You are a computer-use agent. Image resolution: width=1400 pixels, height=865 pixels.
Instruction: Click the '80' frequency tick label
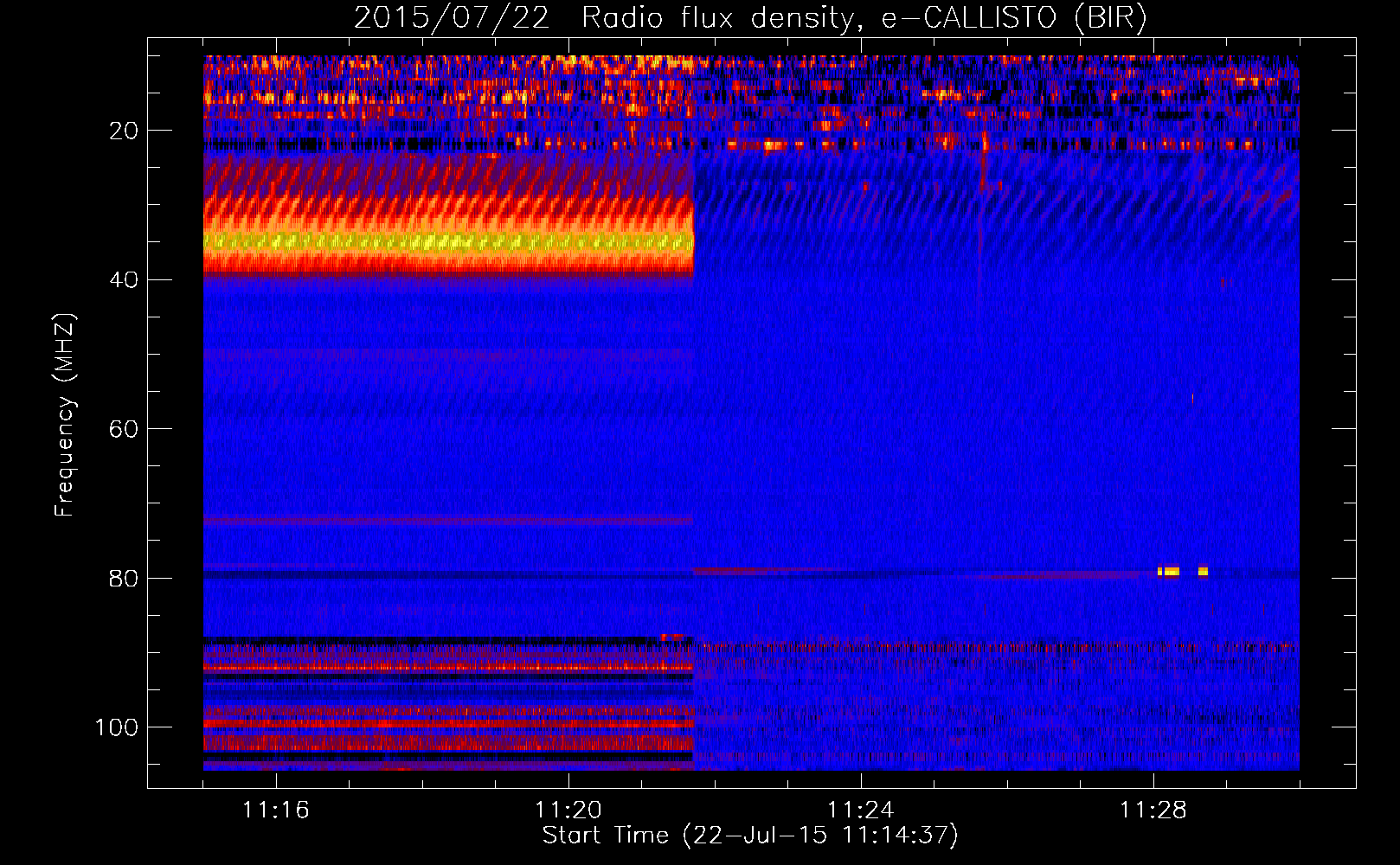pos(125,578)
